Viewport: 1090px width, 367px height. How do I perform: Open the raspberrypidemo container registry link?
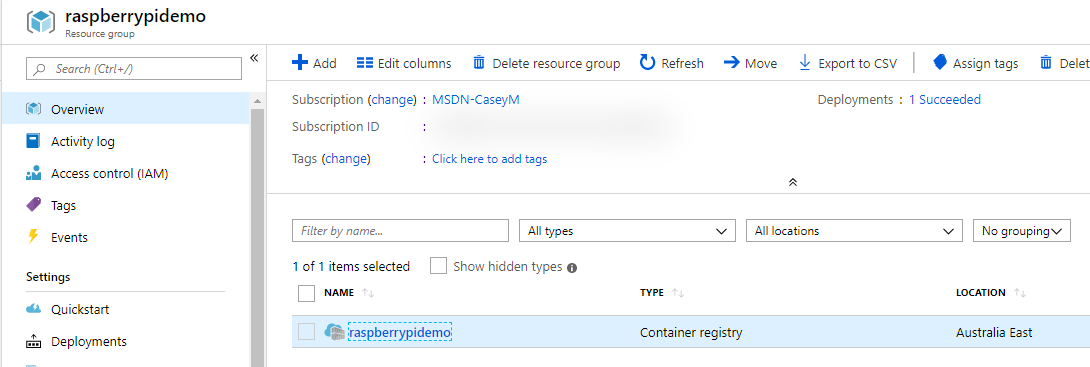tap(400, 333)
